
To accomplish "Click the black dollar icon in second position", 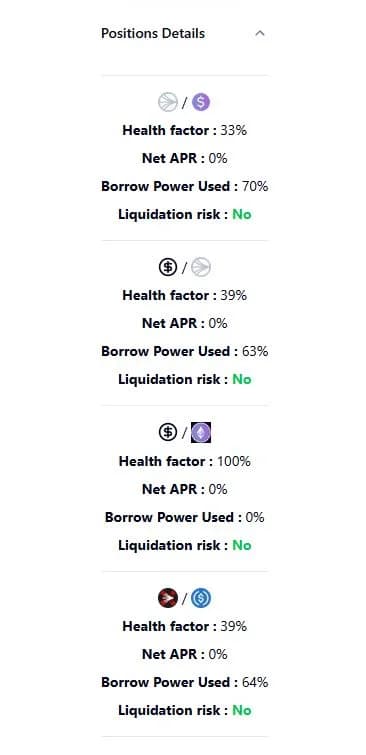I will point(168,267).
